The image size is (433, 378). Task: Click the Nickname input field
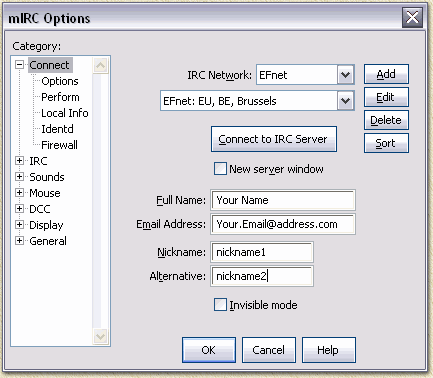(x=262, y=252)
